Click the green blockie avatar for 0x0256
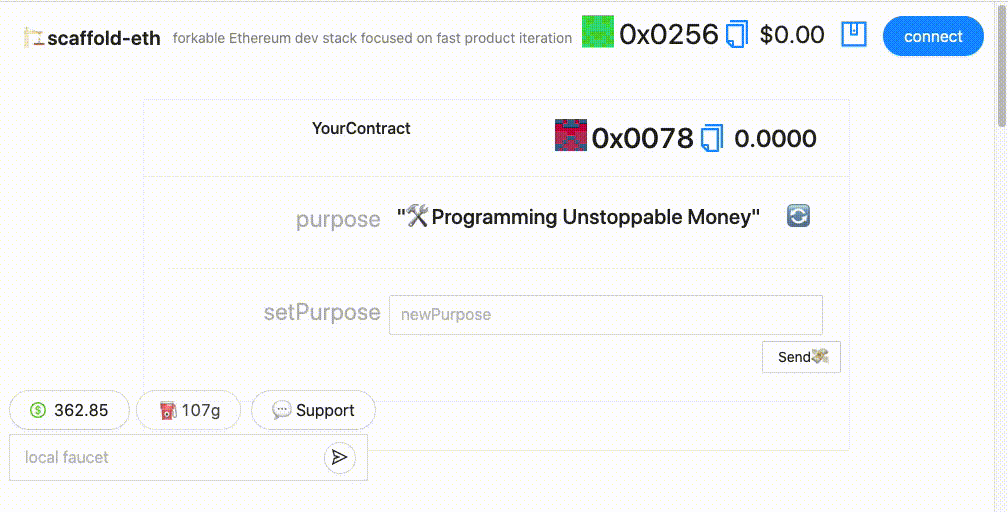This screenshot has height=512, width=1008. [598, 32]
